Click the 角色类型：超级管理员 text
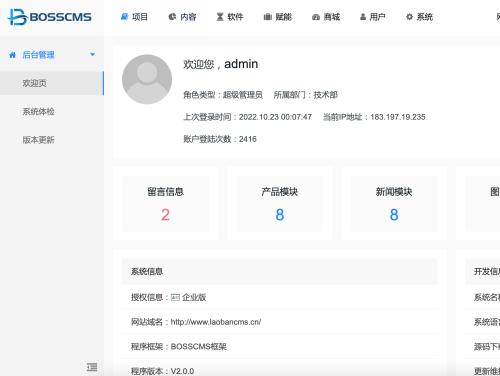This screenshot has width=500, height=376. 223,95
